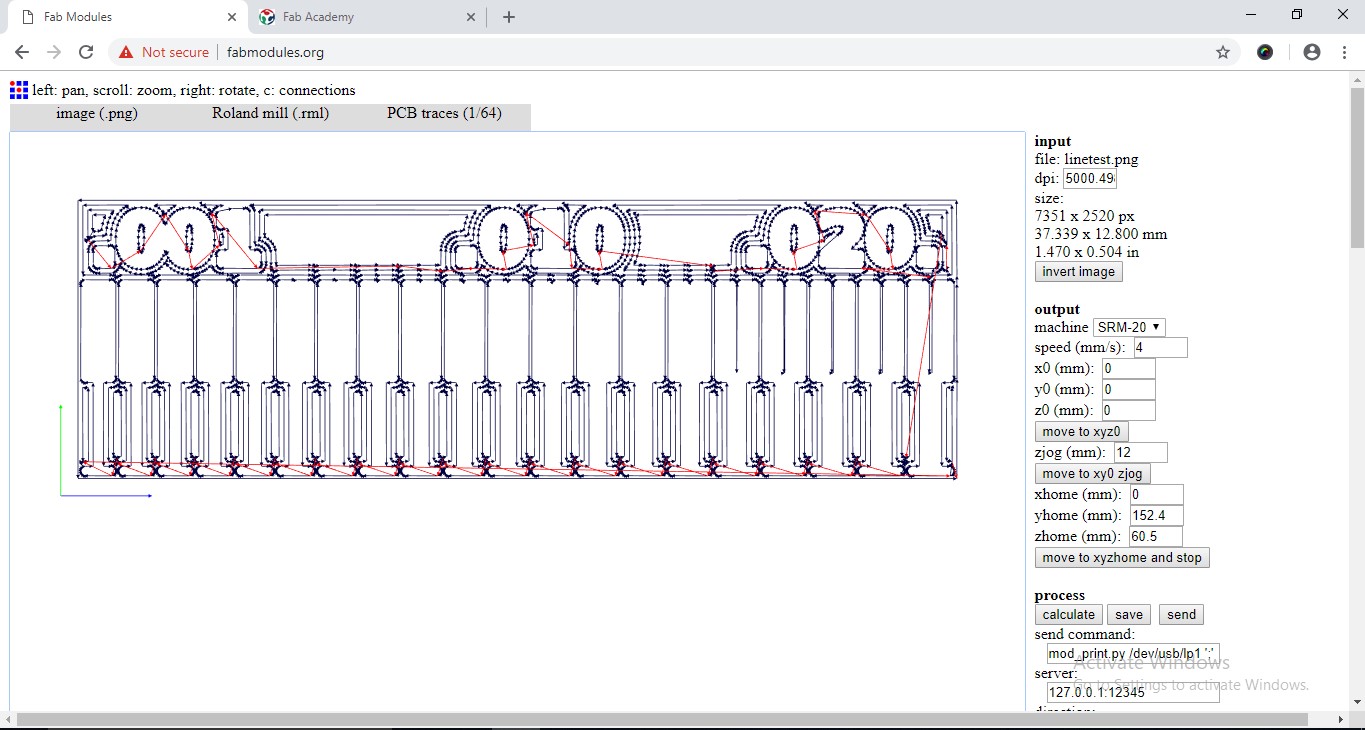The image size is (1365, 730).
Task: Click the Fab Modules grid logo icon
Action: coord(19,90)
